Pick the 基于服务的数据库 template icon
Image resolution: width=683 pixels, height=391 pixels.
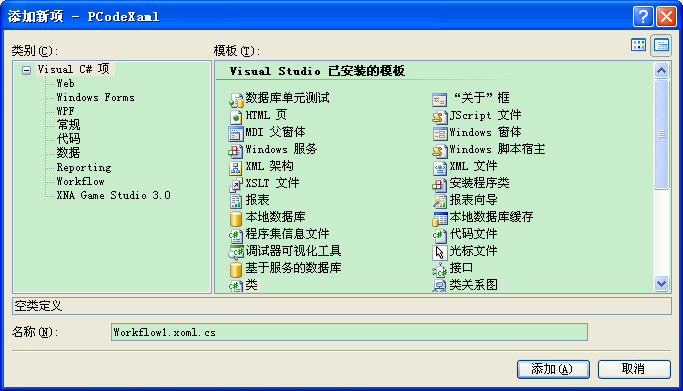[236, 270]
